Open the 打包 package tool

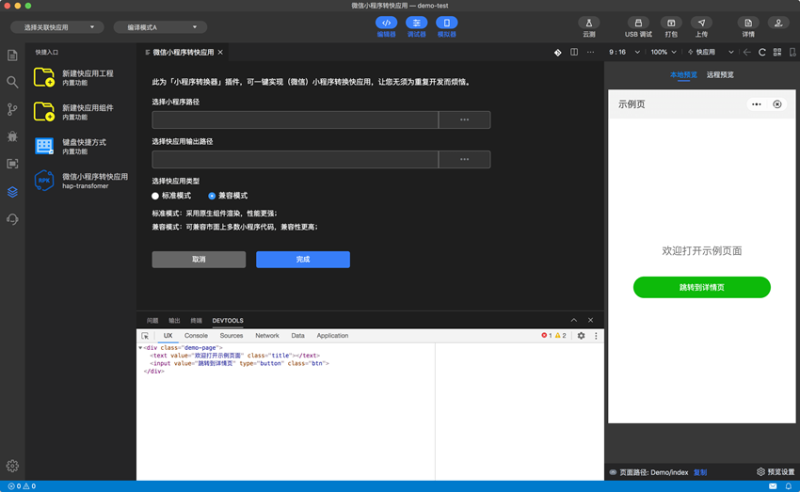tap(671, 27)
